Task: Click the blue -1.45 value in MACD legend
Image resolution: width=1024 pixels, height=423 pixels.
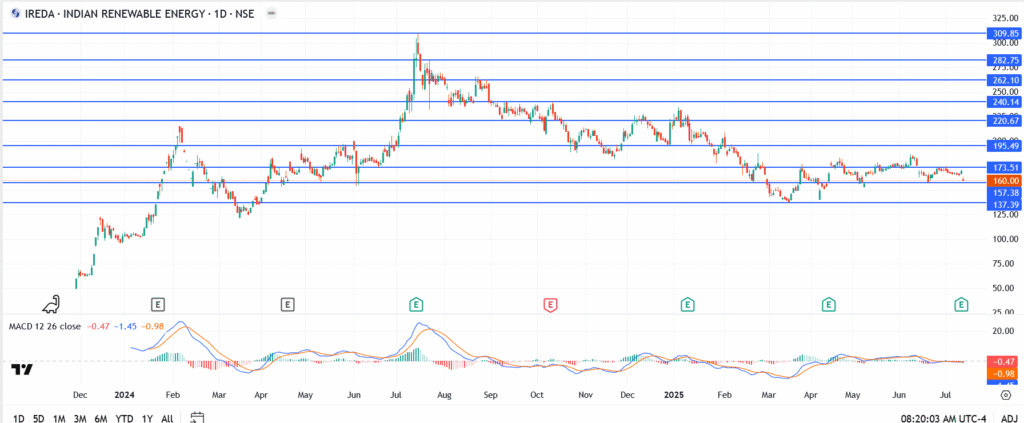Action: (x=124, y=326)
